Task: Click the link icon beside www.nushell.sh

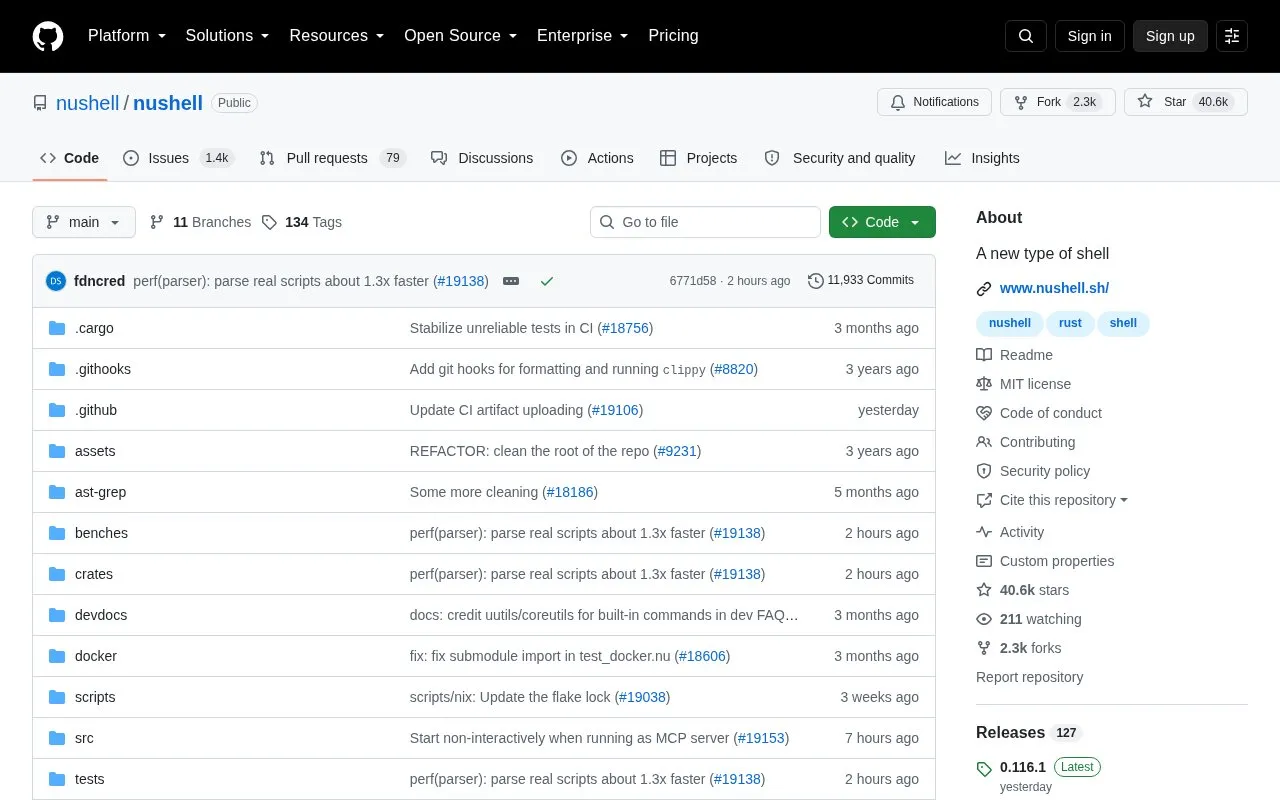Action: click(984, 289)
